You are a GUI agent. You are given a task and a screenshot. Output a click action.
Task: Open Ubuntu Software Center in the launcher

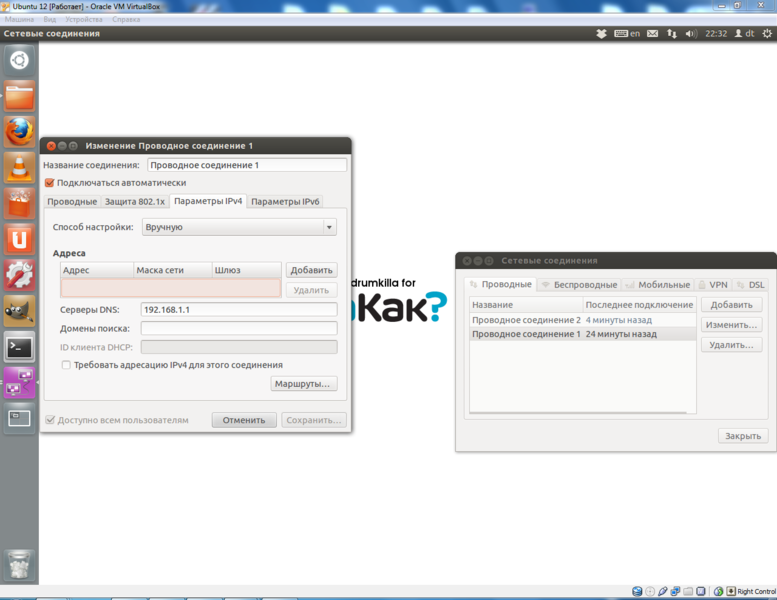[19, 203]
